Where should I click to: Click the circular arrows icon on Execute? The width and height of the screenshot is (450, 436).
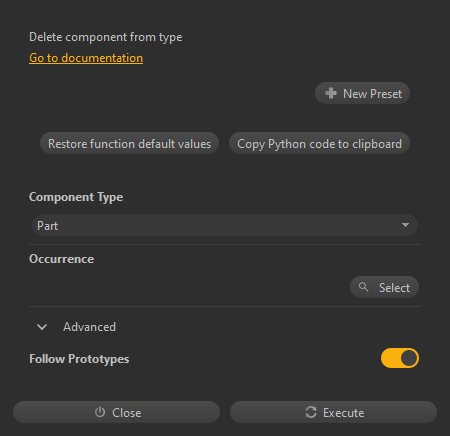point(311,412)
